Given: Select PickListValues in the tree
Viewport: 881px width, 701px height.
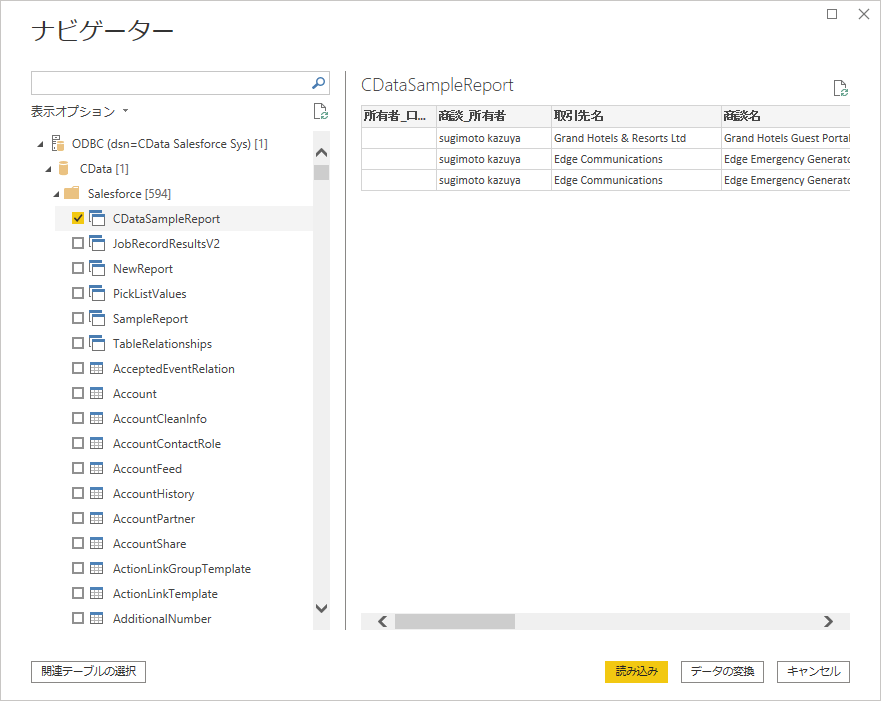Looking at the screenshot, I should pyautogui.click(x=149, y=294).
